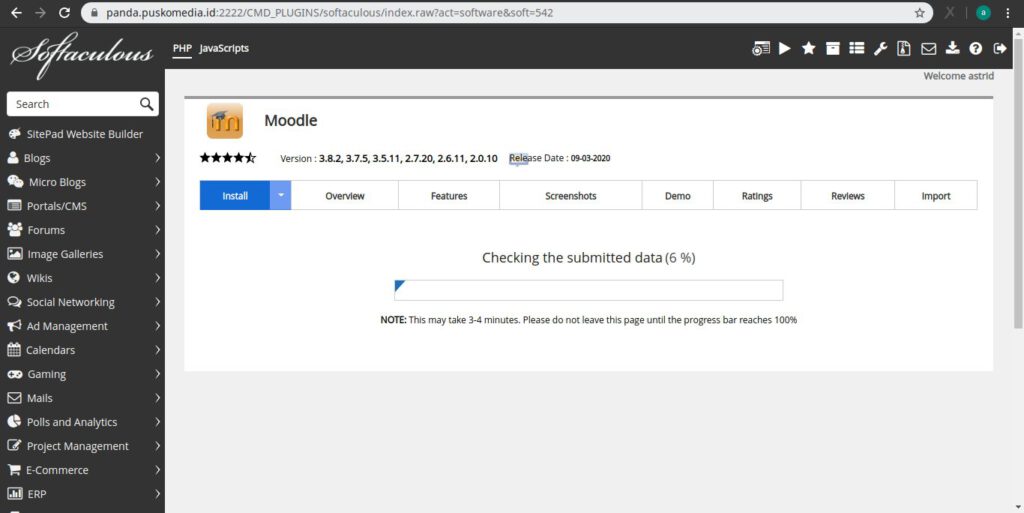This screenshot has height=513, width=1024.
Task: Expand the Gaming category
Action: pos(82,374)
